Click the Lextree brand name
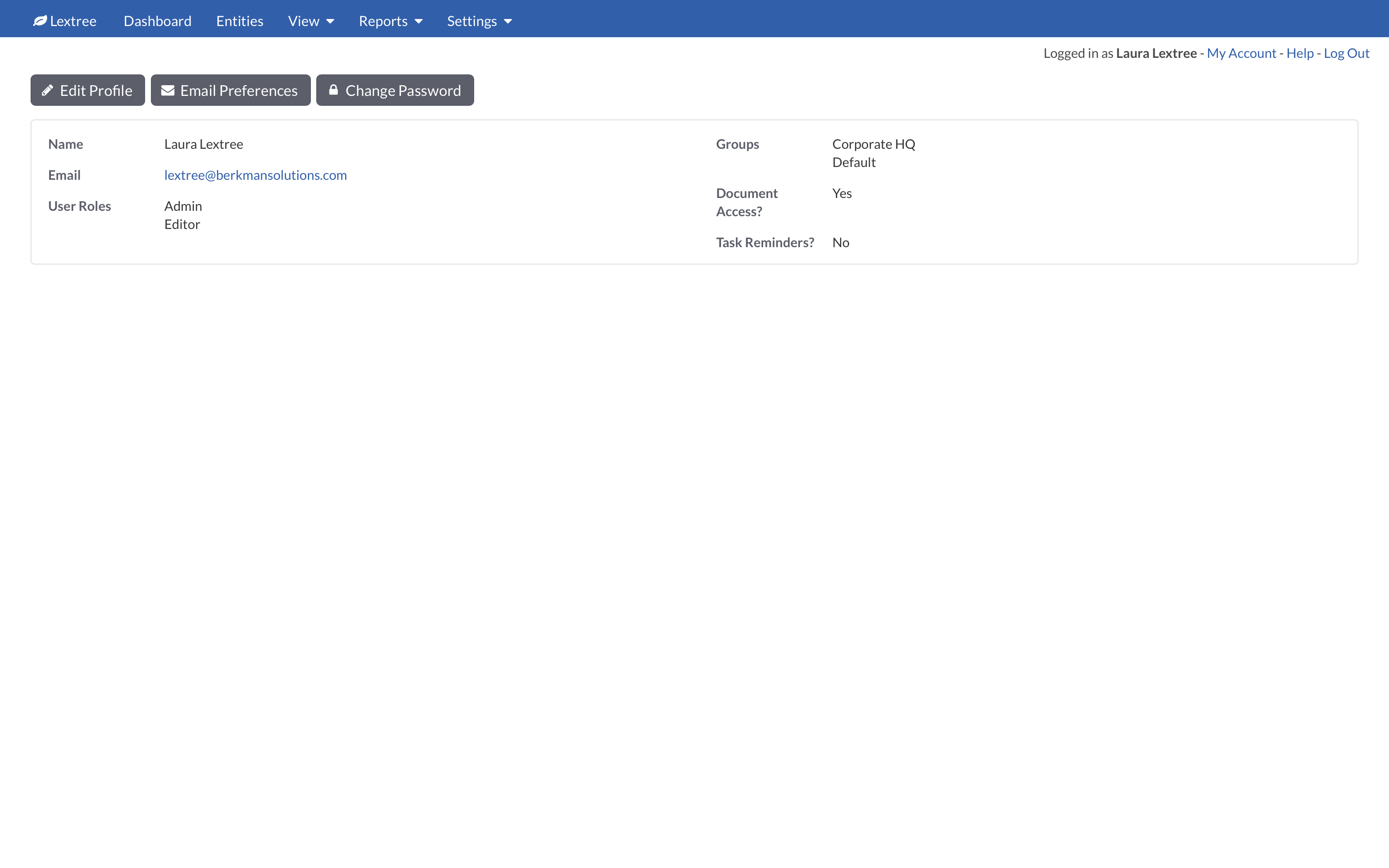Screen dimensions: 1389x868 click(74, 21)
